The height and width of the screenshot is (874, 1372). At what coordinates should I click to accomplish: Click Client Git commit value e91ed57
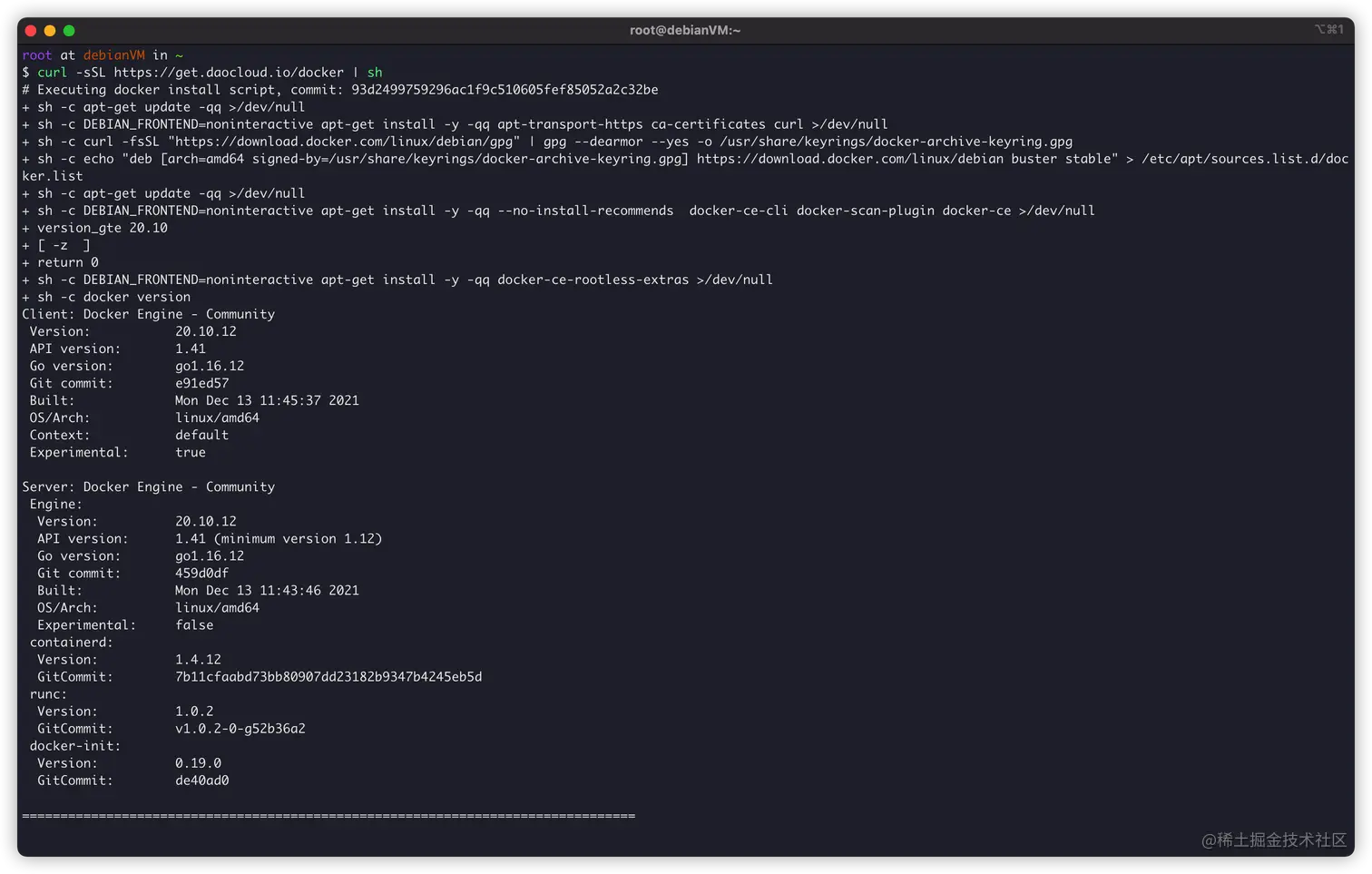[201, 383]
